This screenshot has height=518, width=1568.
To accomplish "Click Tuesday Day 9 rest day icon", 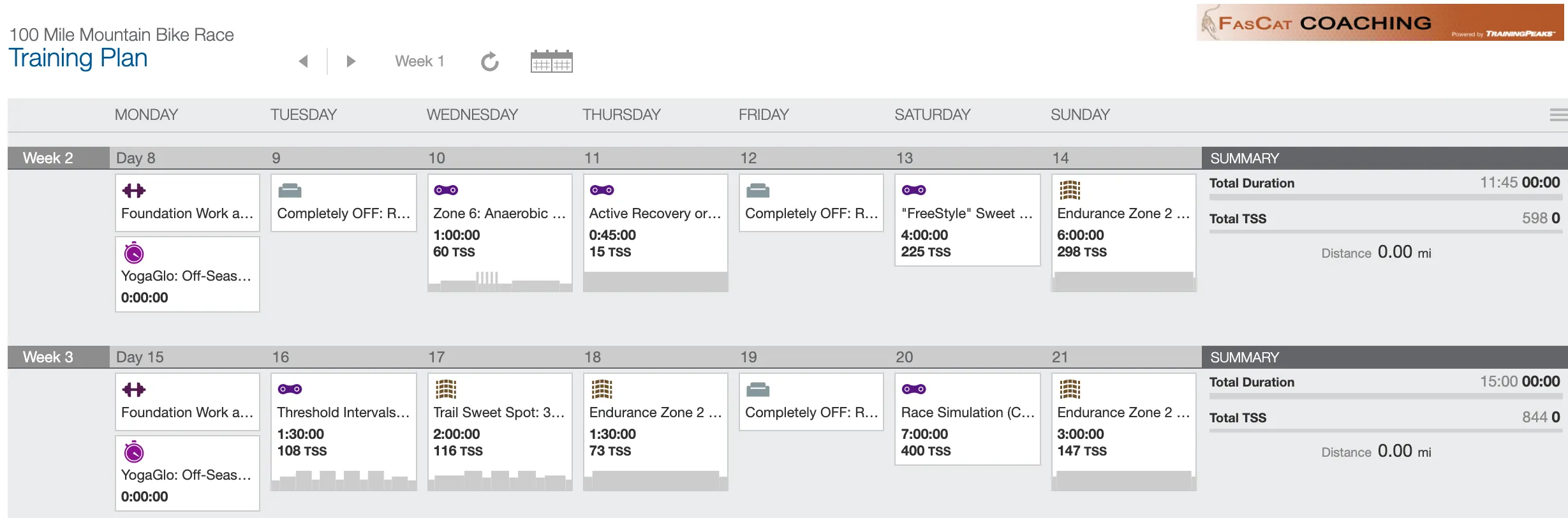I will (x=290, y=191).
